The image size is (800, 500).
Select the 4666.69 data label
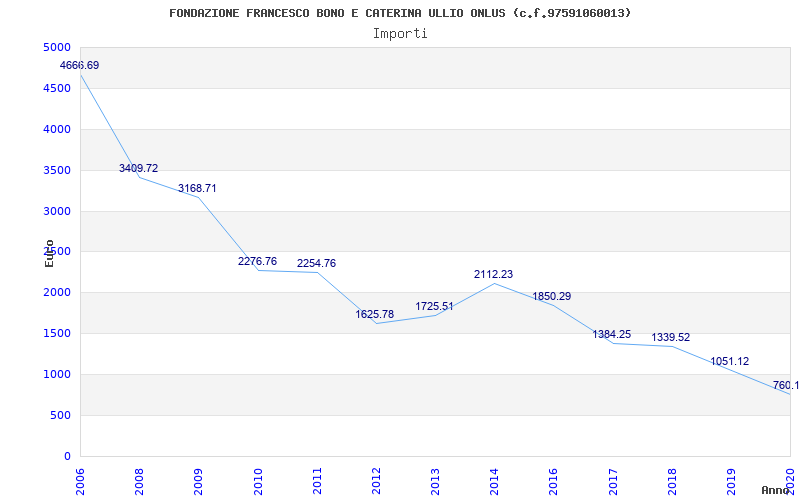(80, 65)
